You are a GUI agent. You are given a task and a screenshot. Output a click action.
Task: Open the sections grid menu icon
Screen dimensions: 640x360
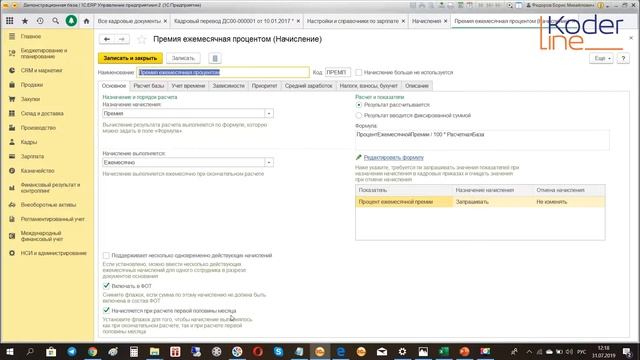9,21
